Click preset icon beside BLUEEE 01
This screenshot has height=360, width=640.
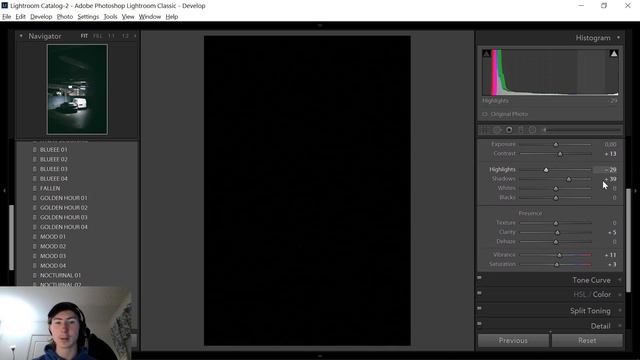click(x=35, y=150)
